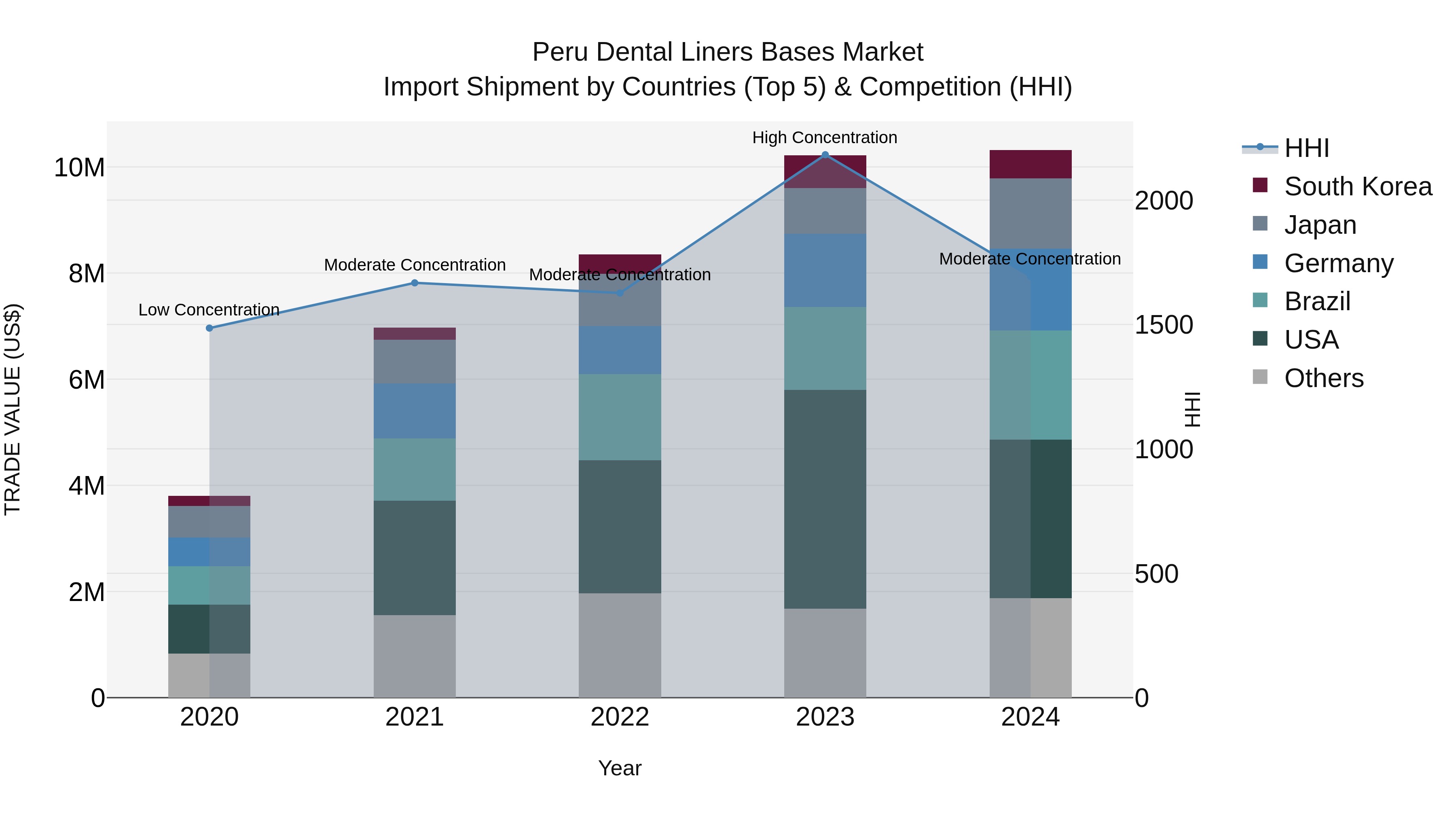Toggle the HHI legend entry
Screen dimensions: 1456x819
[x=1285, y=148]
